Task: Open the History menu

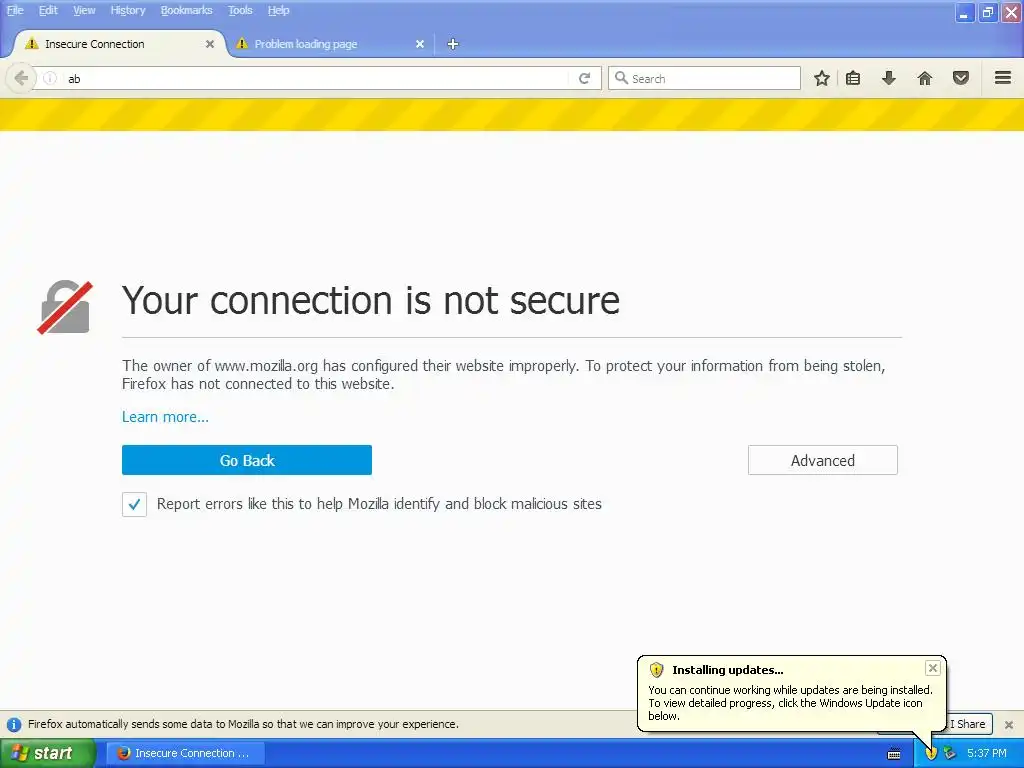Action: 127,10
